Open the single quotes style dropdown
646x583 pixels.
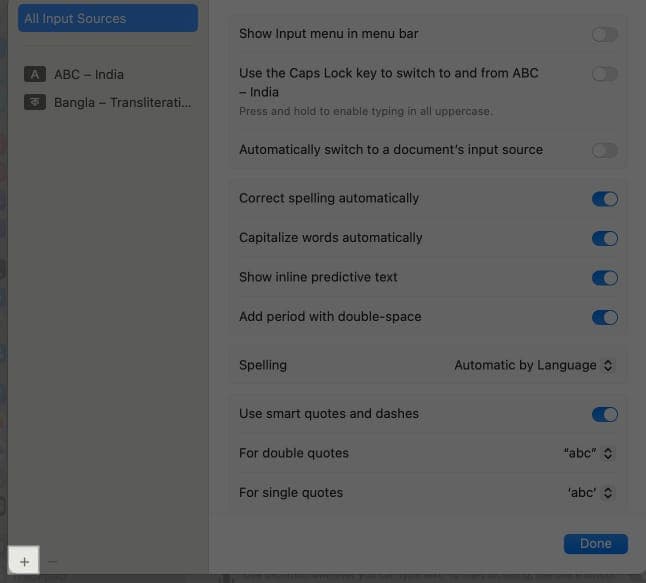tap(590, 492)
